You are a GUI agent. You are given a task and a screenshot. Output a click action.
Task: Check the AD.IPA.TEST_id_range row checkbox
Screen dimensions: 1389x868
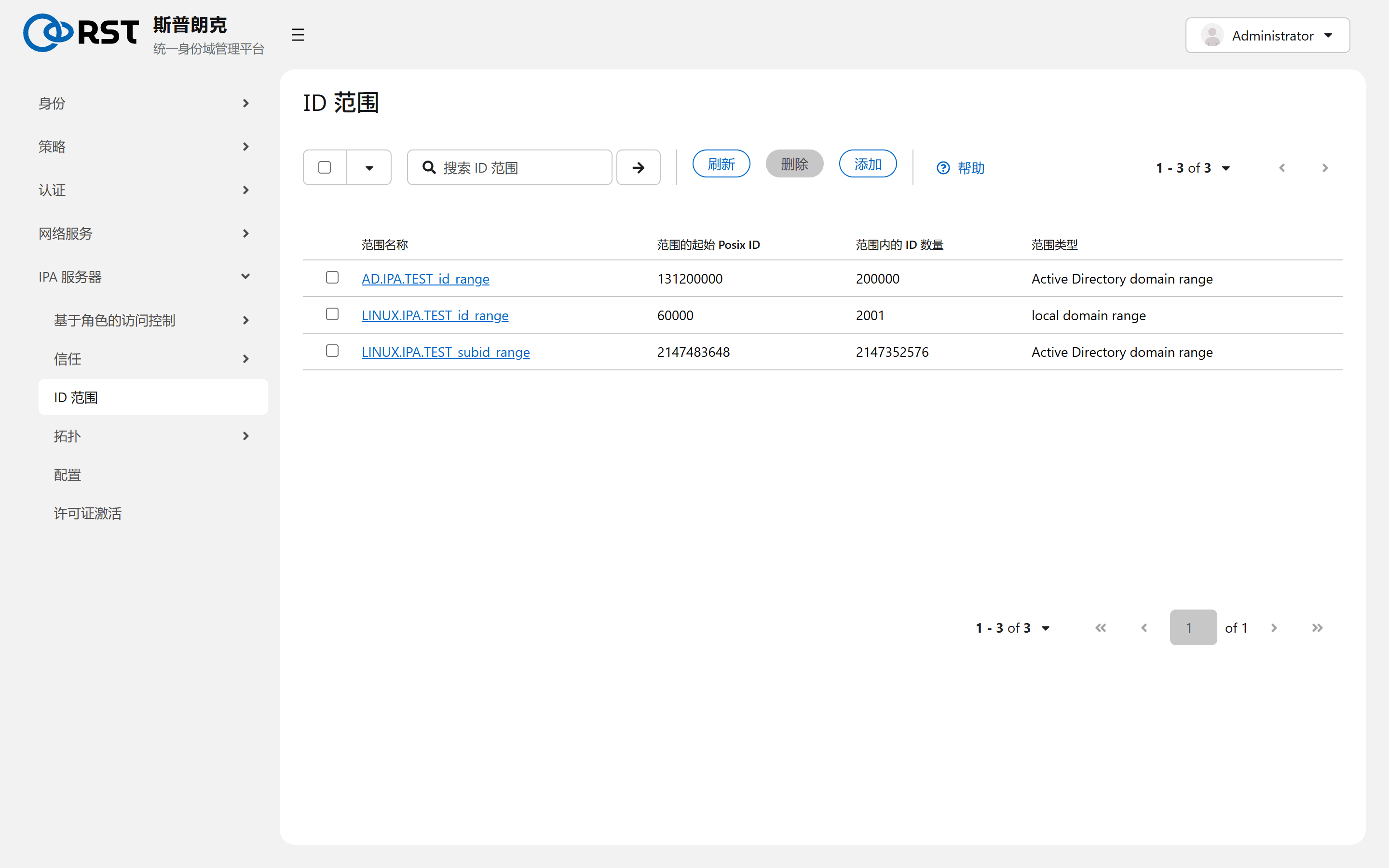coord(332,278)
